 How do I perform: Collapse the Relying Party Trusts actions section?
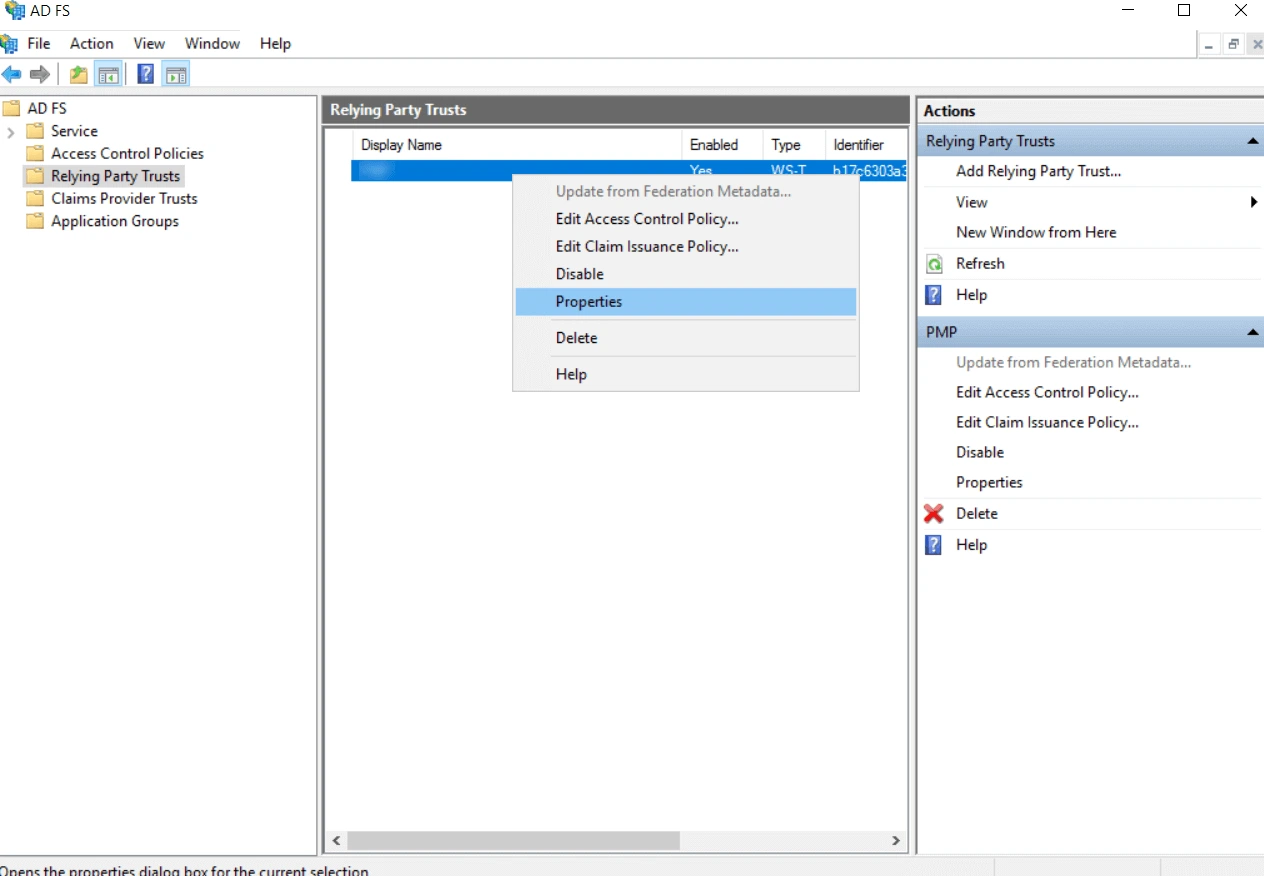1253,141
